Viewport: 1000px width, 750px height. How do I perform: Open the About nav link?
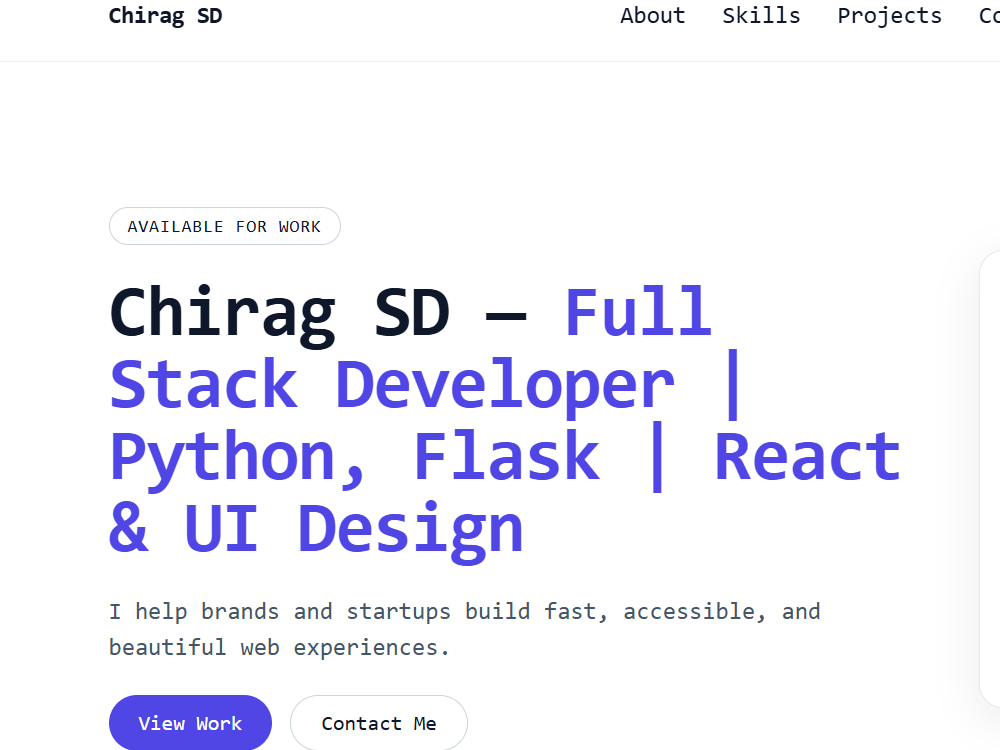pos(652,15)
